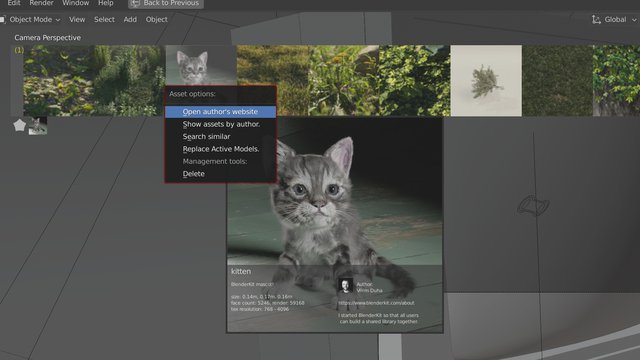Click the 'Camera Perspective' viewport label
Screen dimensions: 640x360
point(47,38)
